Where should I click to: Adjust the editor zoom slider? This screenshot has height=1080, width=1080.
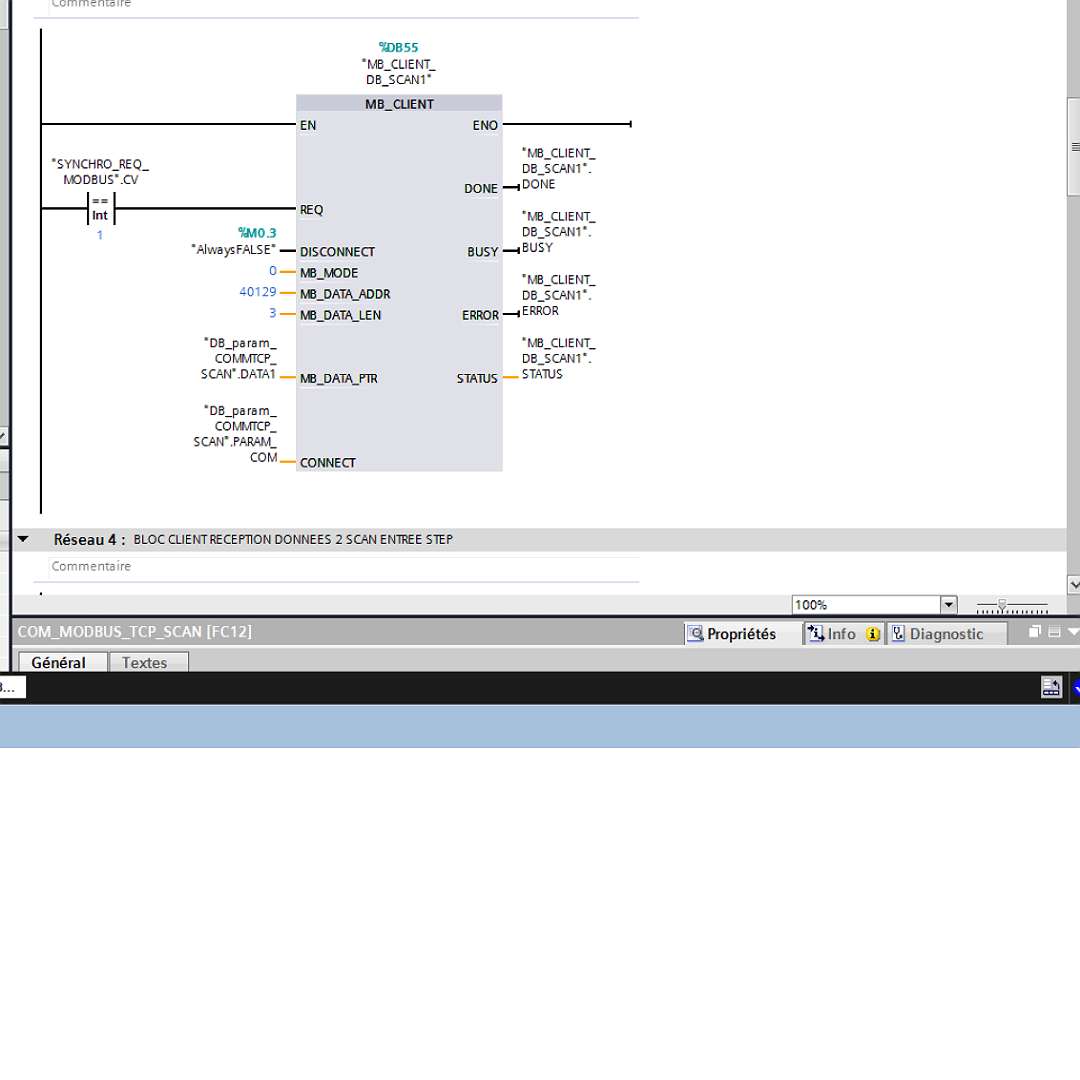coord(1002,605)
